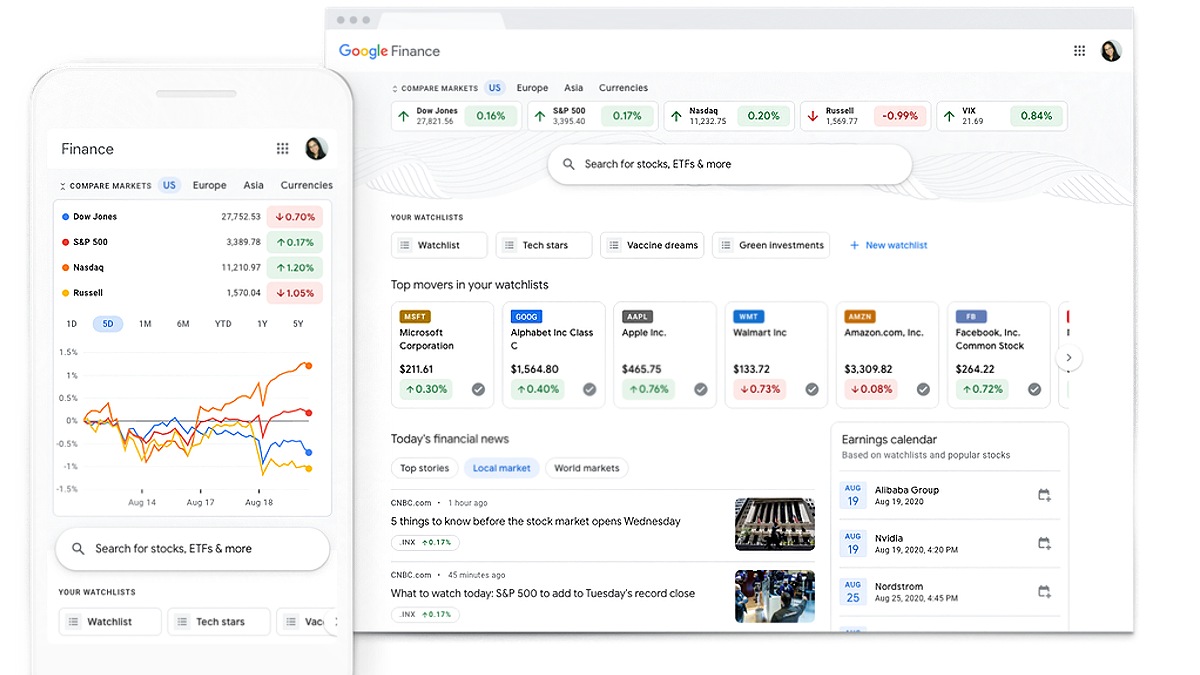The image size is (1200, 675).
Task: Show next top movers with right chevron
Action: click(x=1069, y=357)
